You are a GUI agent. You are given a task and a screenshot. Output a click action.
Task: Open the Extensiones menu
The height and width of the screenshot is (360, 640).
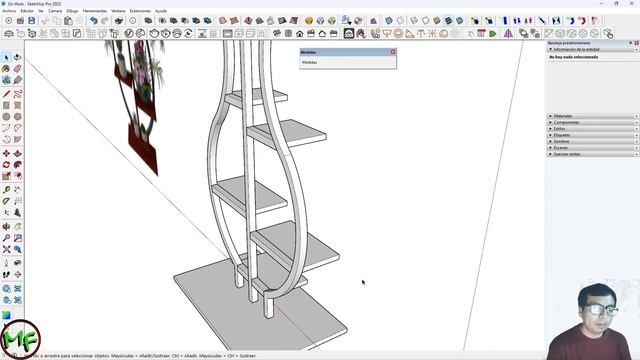click(140, 11)
